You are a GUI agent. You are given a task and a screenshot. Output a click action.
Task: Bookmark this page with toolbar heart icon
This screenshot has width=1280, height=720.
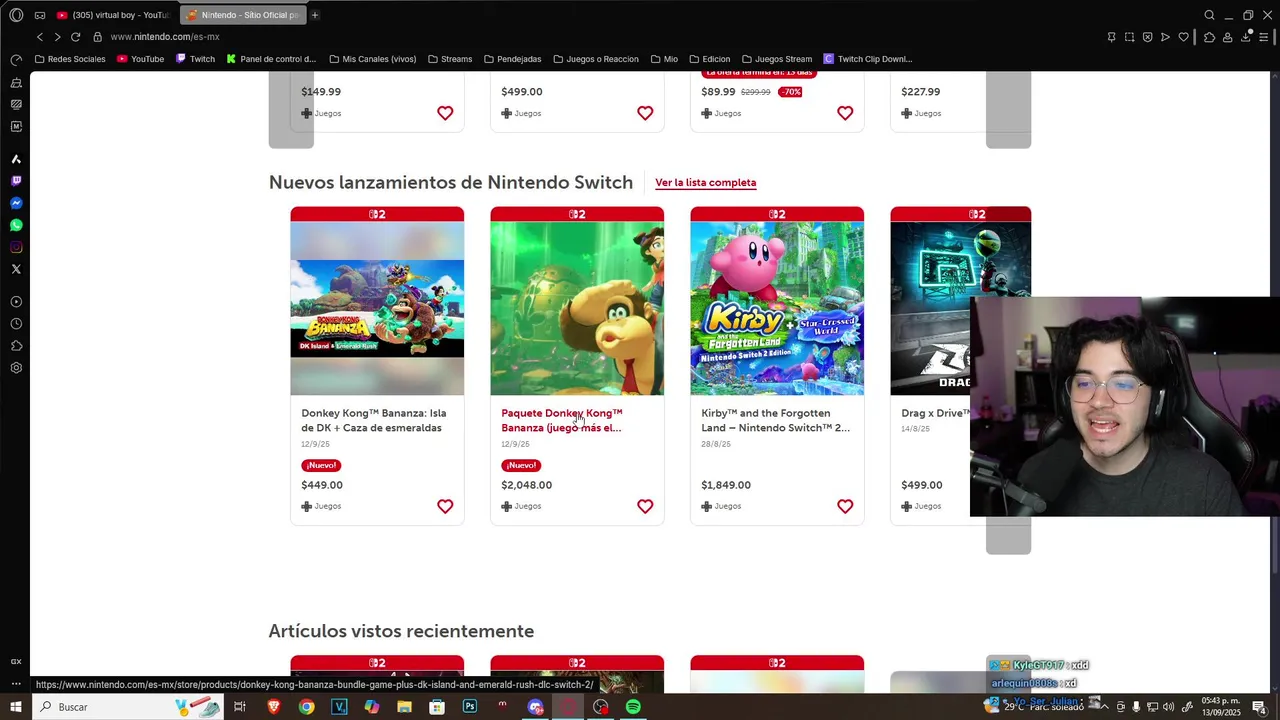coord(1183,37)
